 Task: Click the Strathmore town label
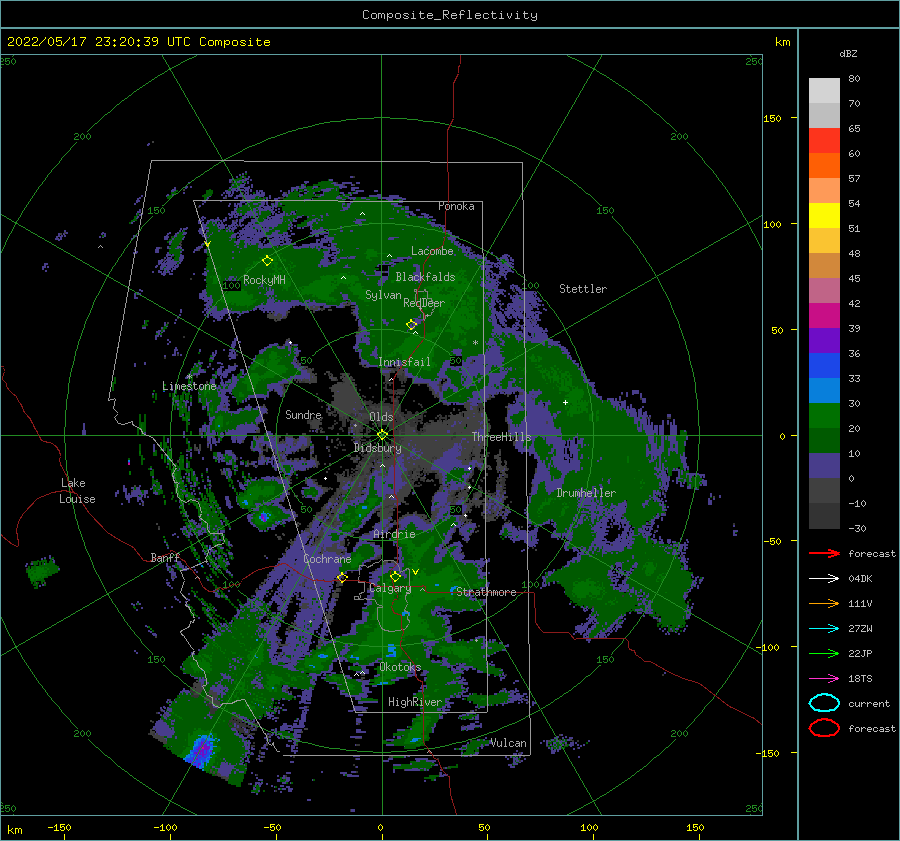pos(486,592)
